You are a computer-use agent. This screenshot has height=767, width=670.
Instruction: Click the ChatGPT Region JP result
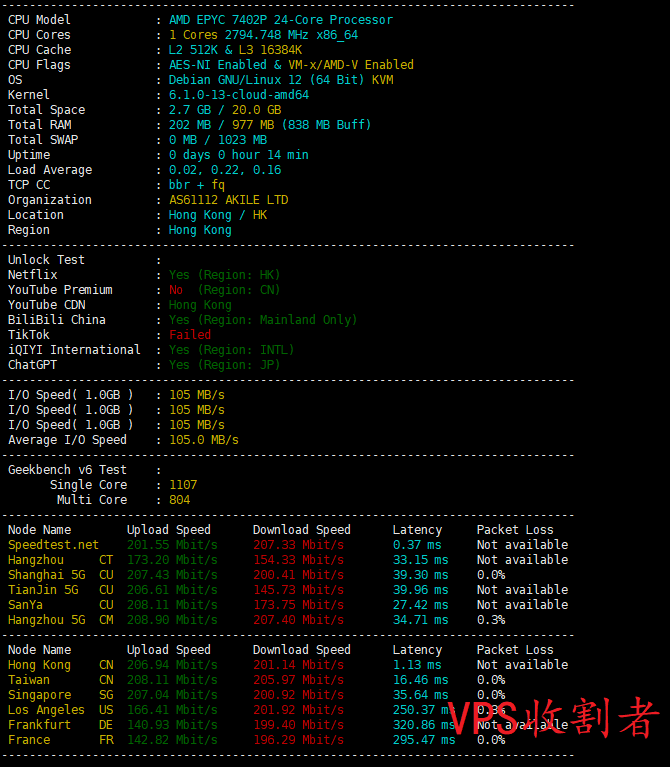[x=224, y=365]
